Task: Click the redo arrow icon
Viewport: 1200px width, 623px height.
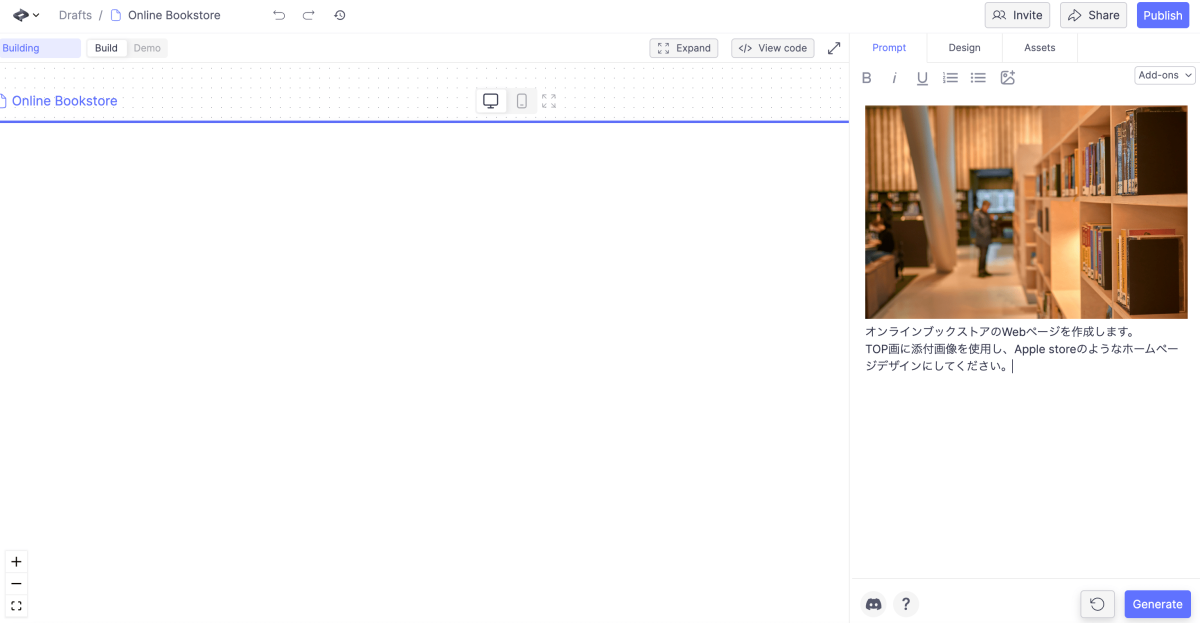Action: (x=308, y=15)
